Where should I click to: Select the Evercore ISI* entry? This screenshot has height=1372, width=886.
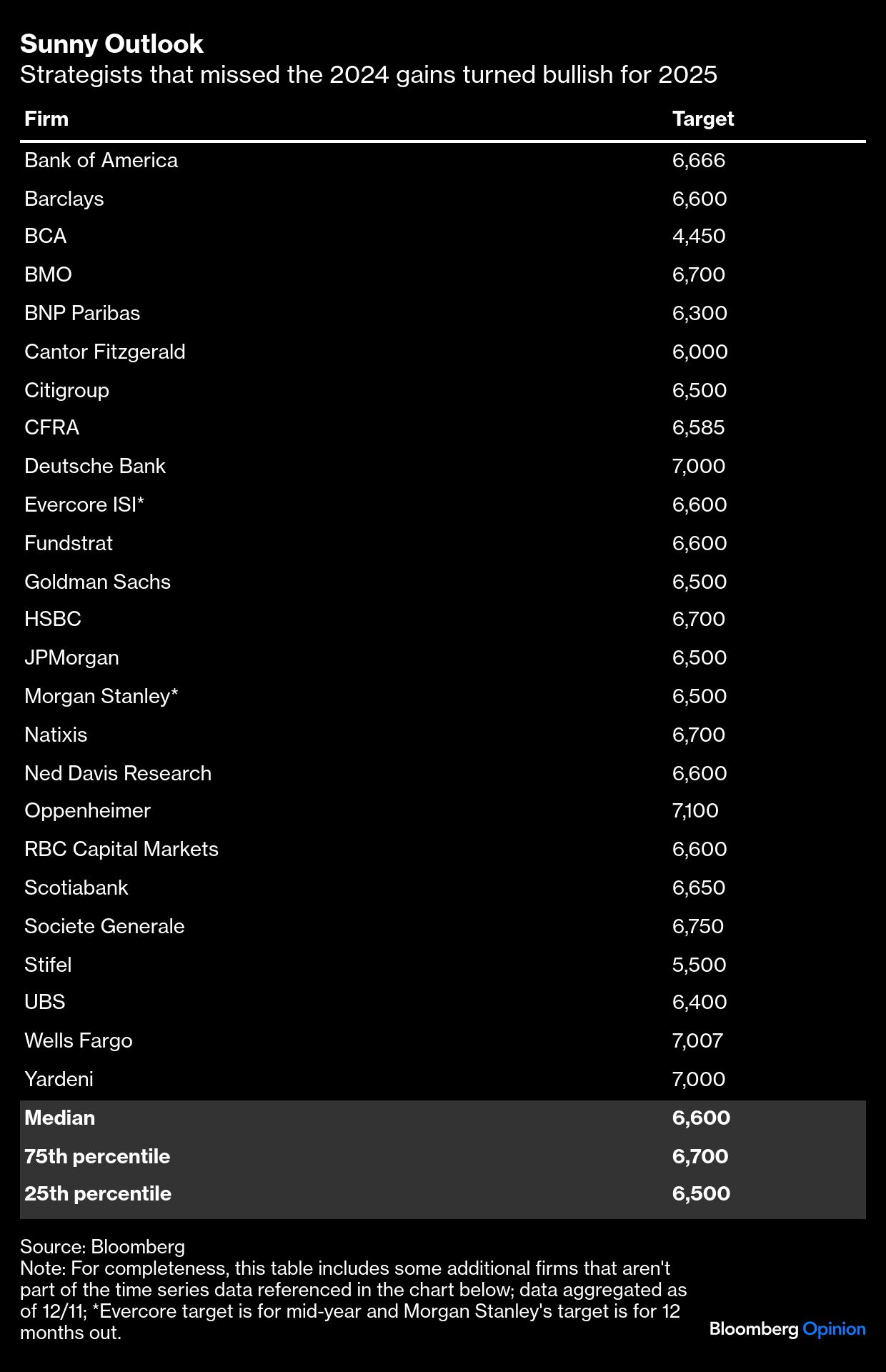(x=84, y=504)
